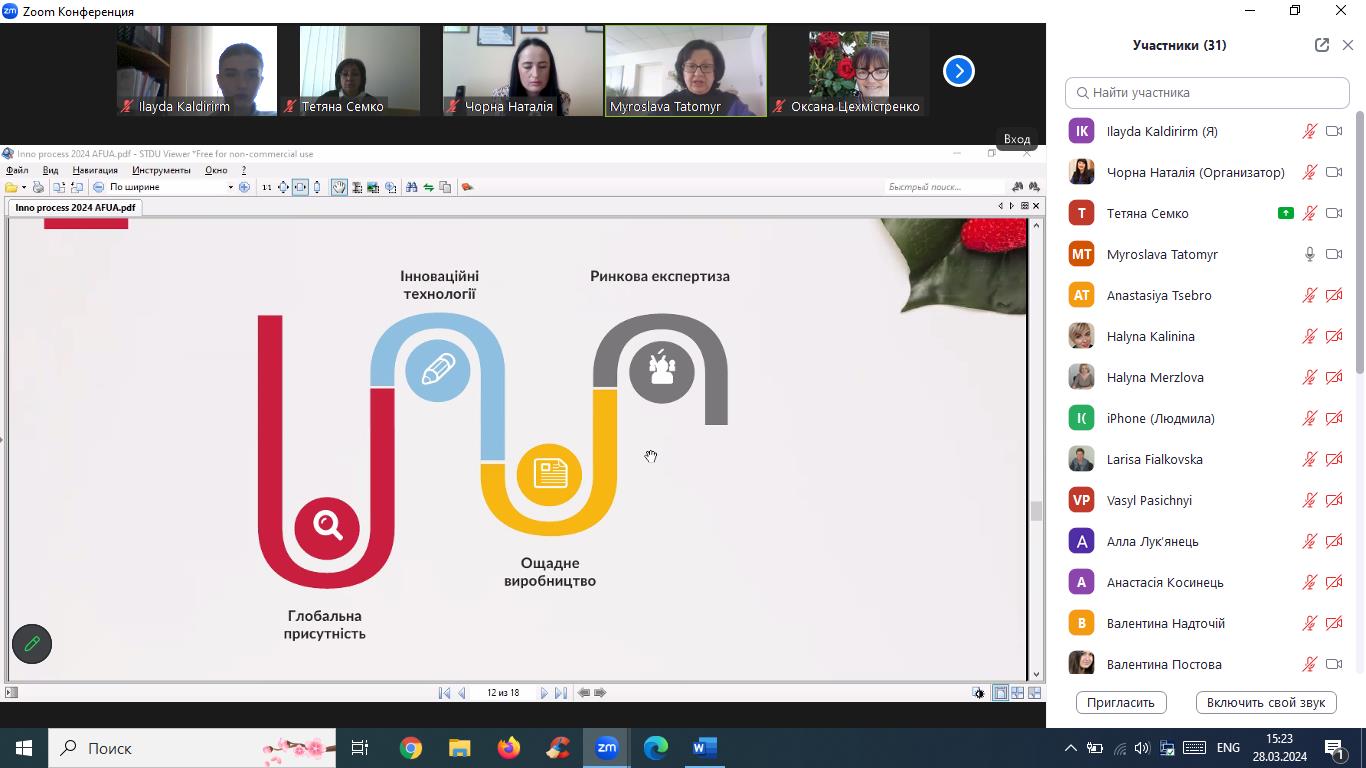Screen dimensions: 1366x768
Task: Click the green annotation pencil button
Action: coord(32,644)
